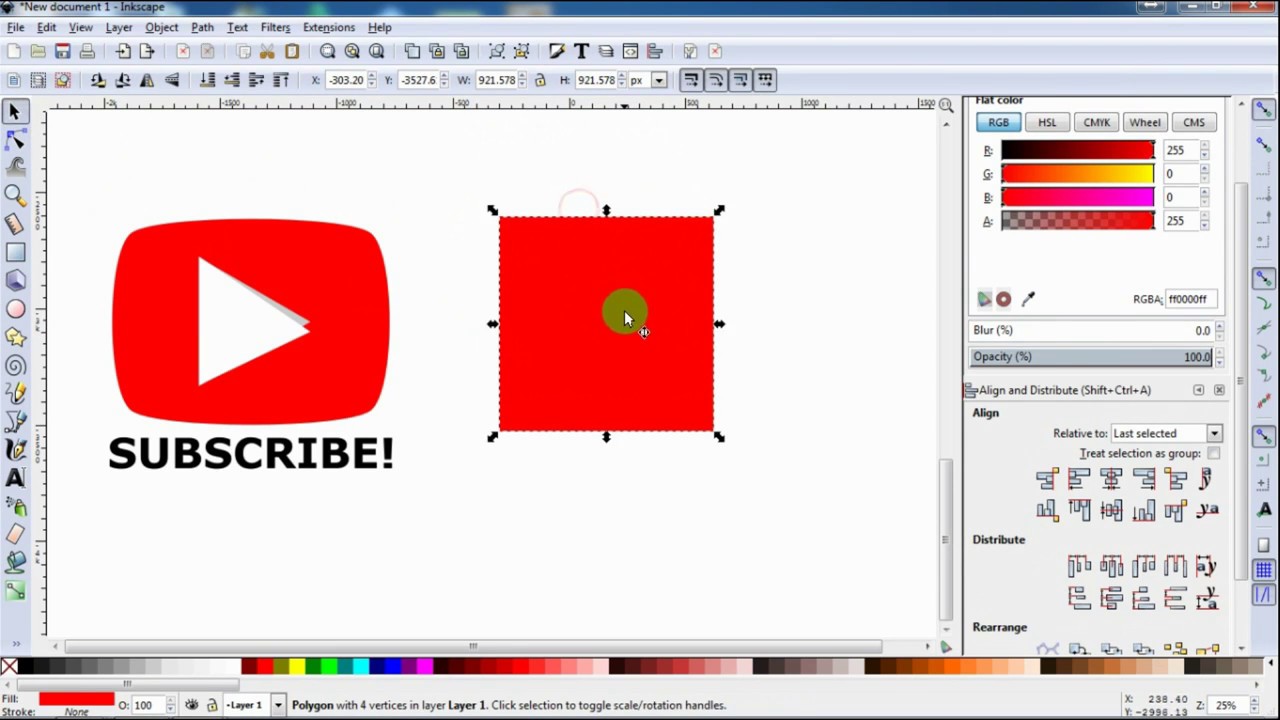Toggle current layer visibility eye

192,705
